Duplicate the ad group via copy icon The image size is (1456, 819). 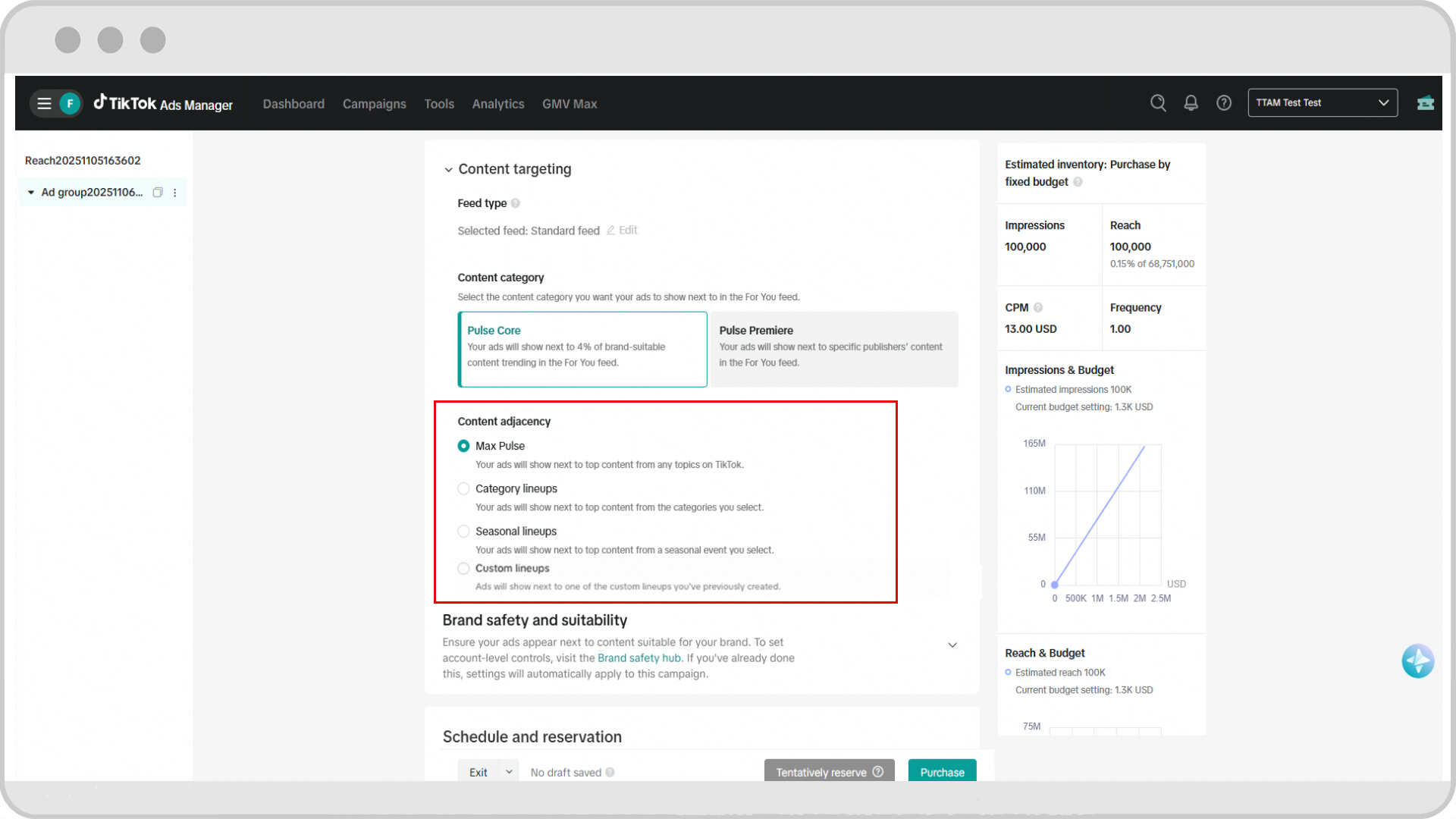click(158, 193)
